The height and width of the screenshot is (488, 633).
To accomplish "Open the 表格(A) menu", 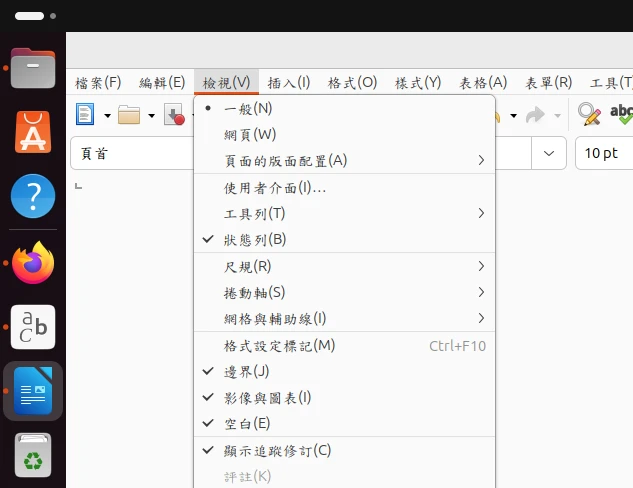I will click(x=483, y=83).
